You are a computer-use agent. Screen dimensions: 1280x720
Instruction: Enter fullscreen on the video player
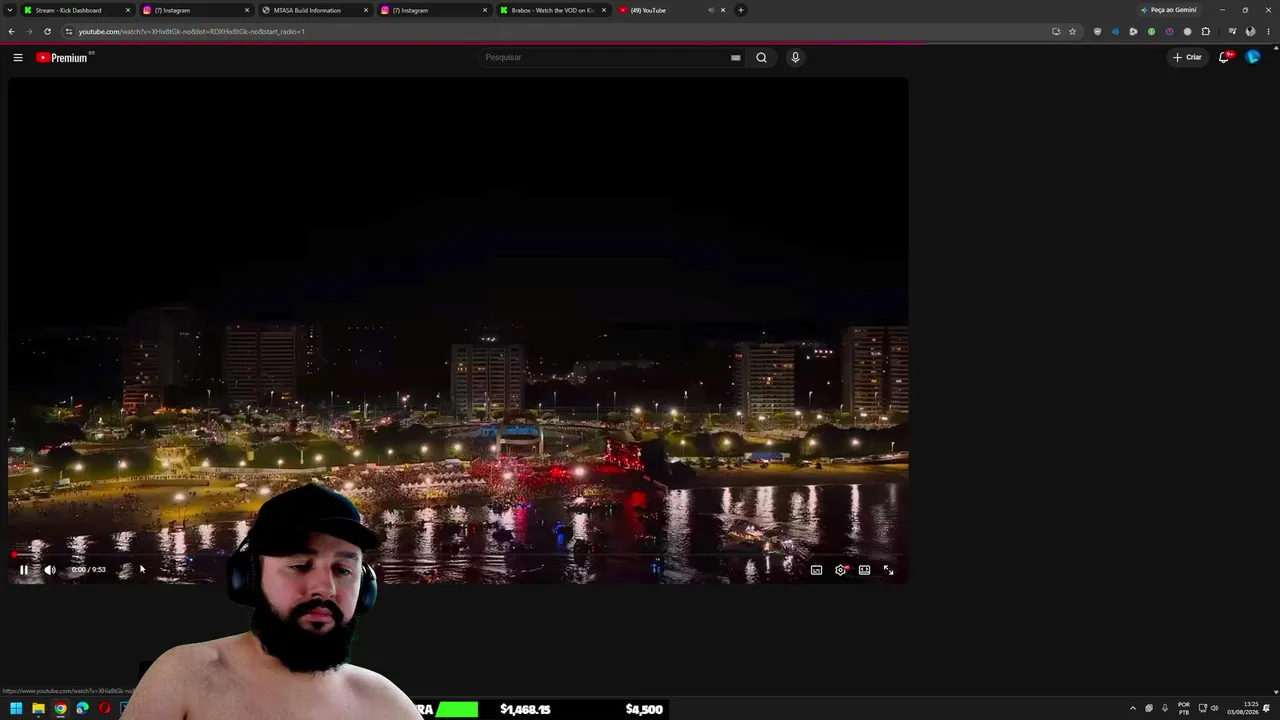tap(888, 570)
